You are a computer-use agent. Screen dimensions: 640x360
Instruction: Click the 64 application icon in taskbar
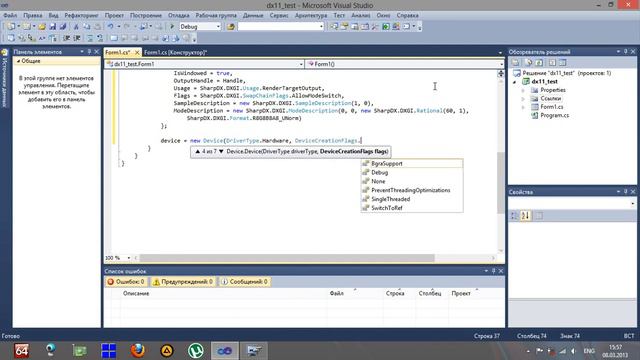[x=22, y=351]
